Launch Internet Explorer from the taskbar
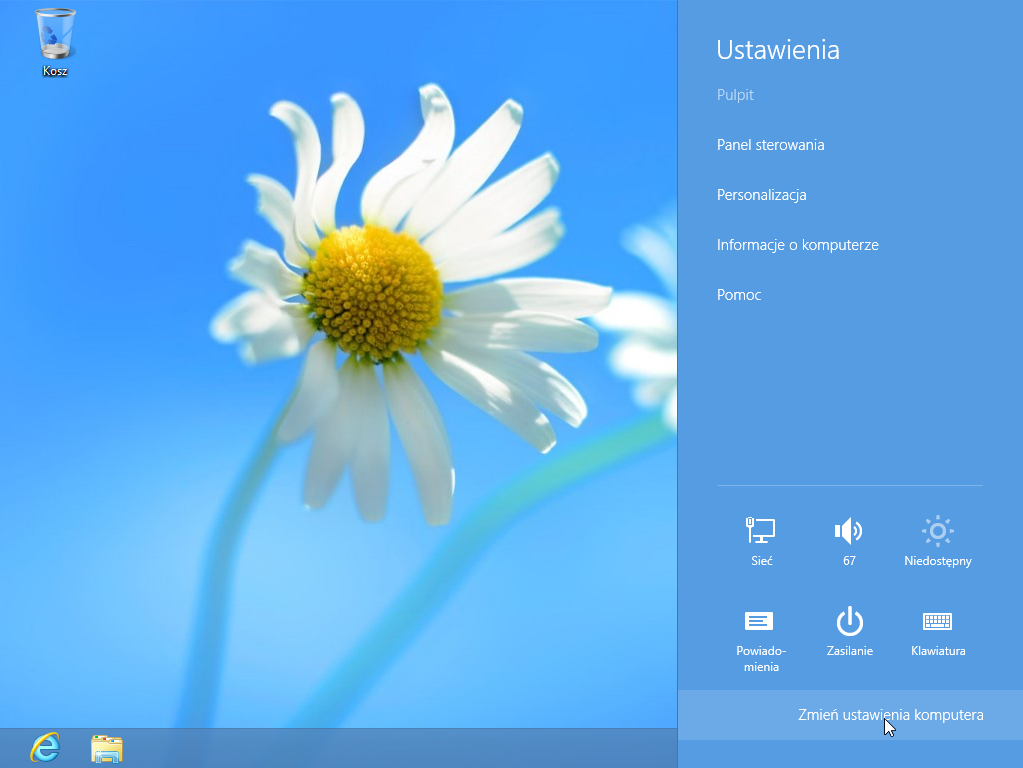Screen dimensions: 1023x768 click(x=45, y=747)
